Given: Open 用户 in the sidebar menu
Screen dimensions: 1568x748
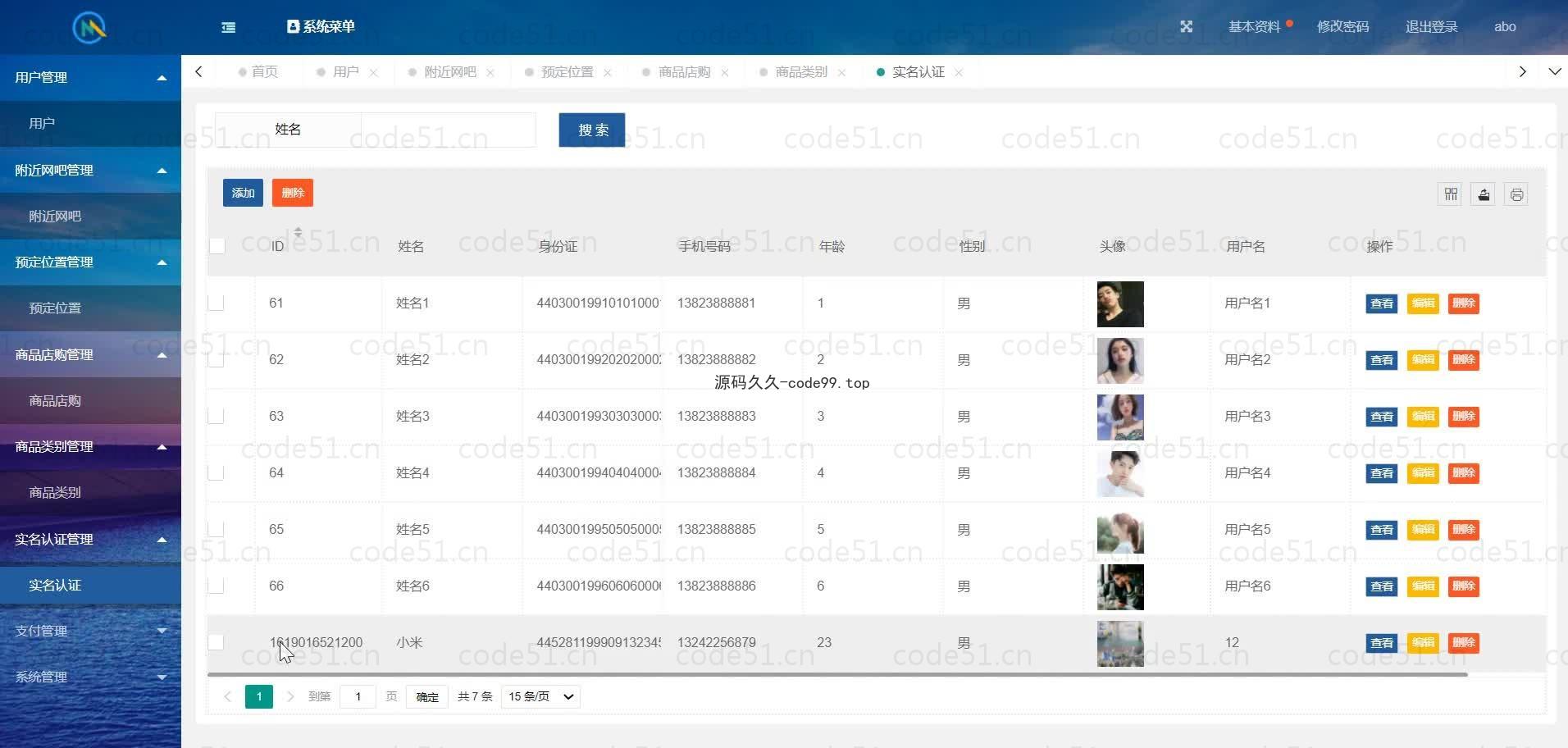Looking at the screenshot, I should (90, 123).
